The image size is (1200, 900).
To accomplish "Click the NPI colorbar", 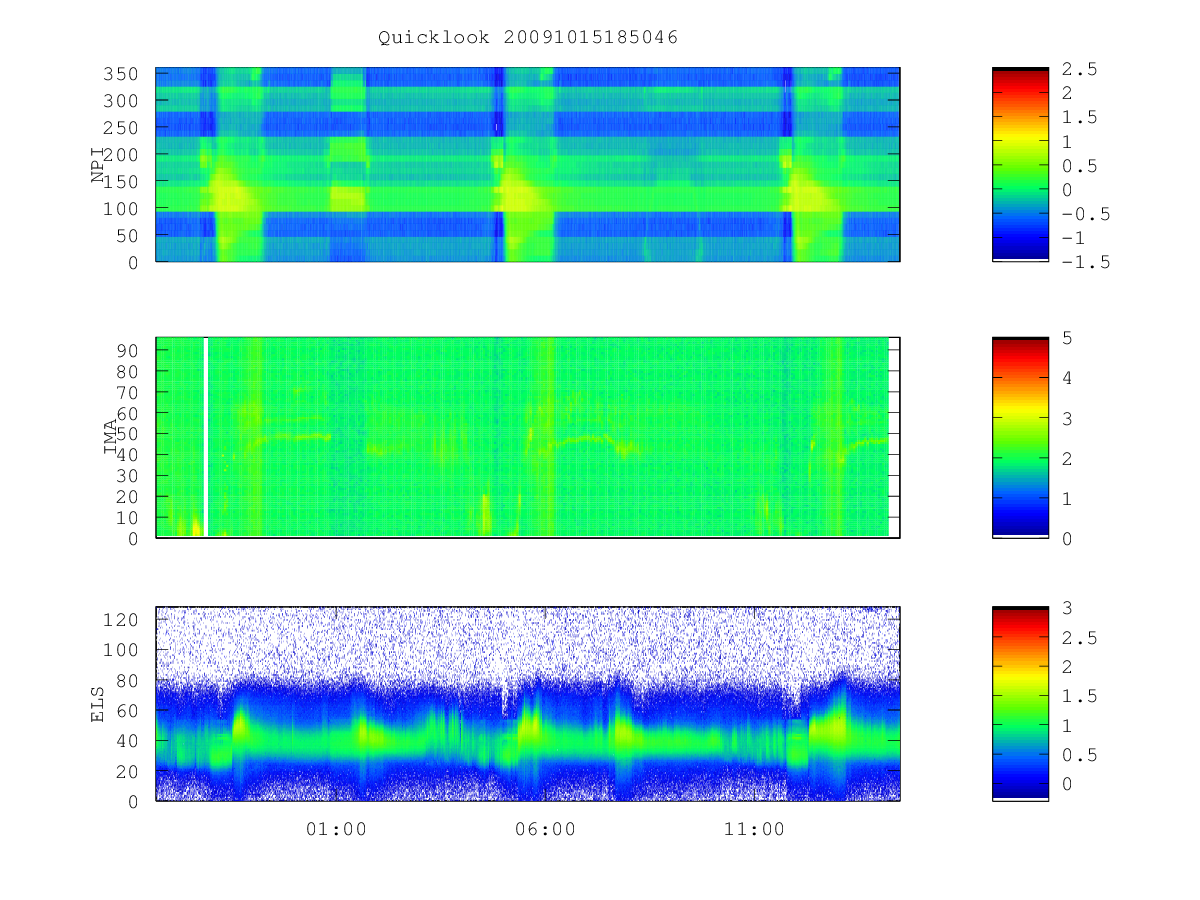I will coord(1020,165).
